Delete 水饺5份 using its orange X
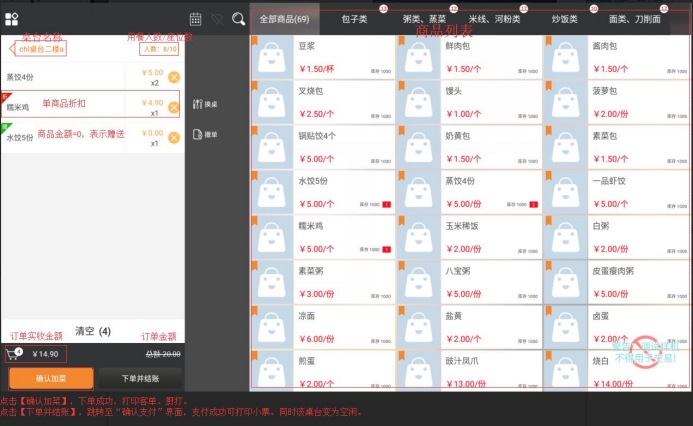This screenshot has height=426, width=693. pyautogui.click(x=174, y=137)
